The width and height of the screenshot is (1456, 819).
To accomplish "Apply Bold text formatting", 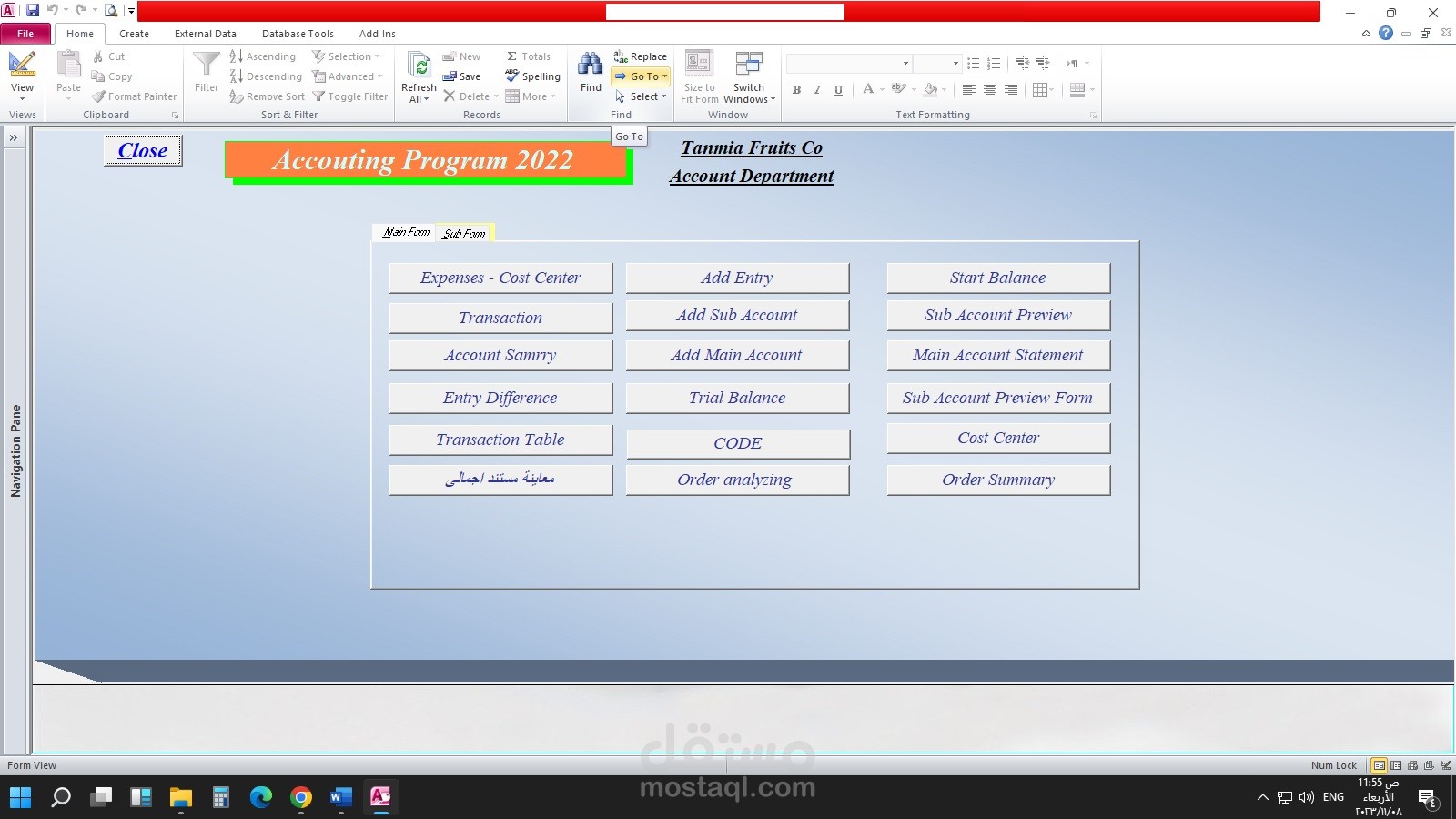I will (796, 89).
